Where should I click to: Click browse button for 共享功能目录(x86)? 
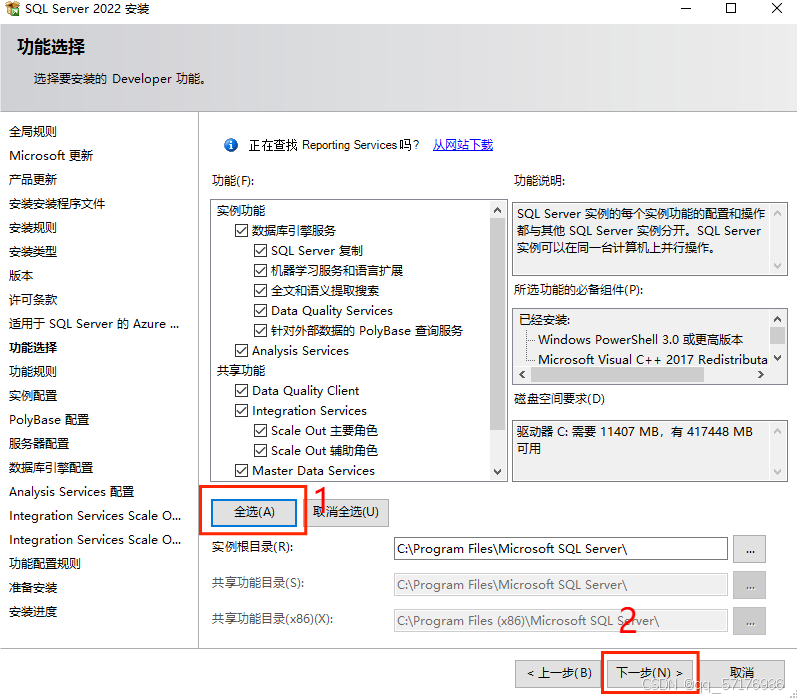tap(750, 621)
